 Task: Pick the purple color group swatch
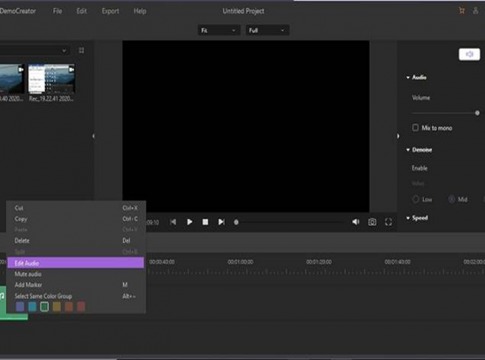pos(20,307)
